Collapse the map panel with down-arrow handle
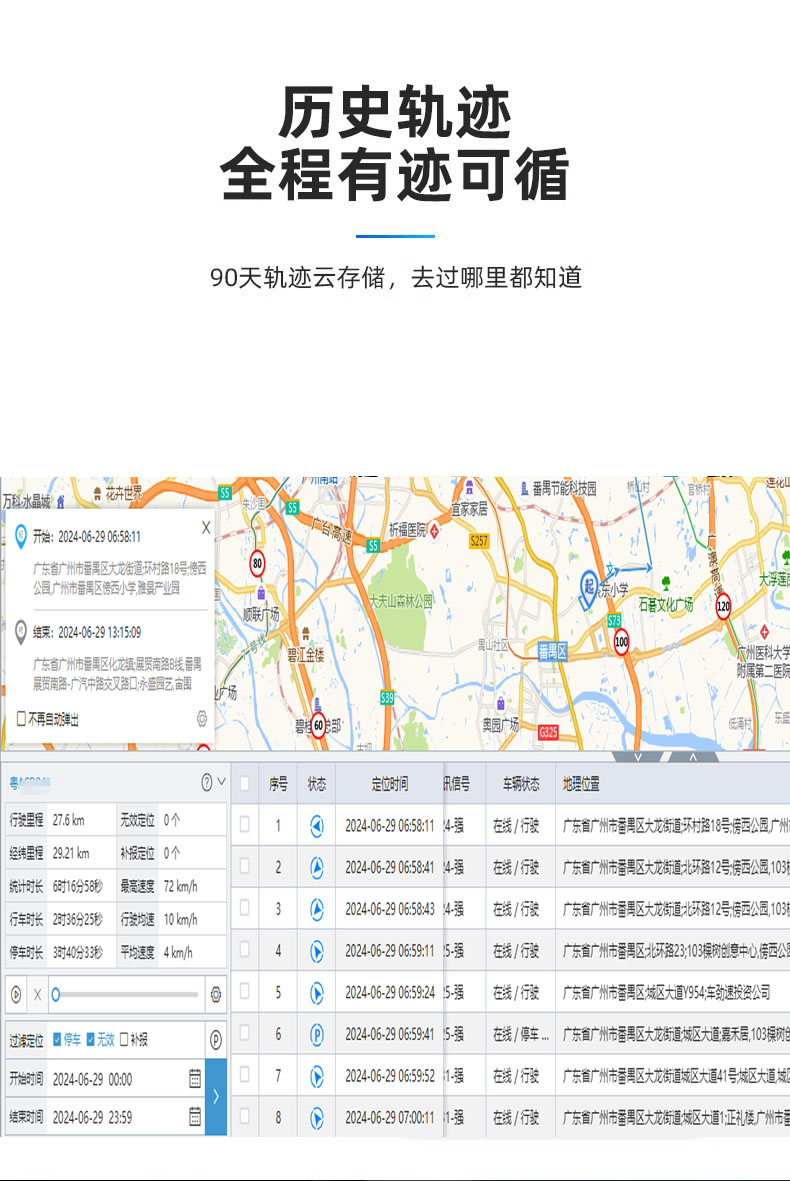Viewport: 790px width, 1181px height. [638, 757]
